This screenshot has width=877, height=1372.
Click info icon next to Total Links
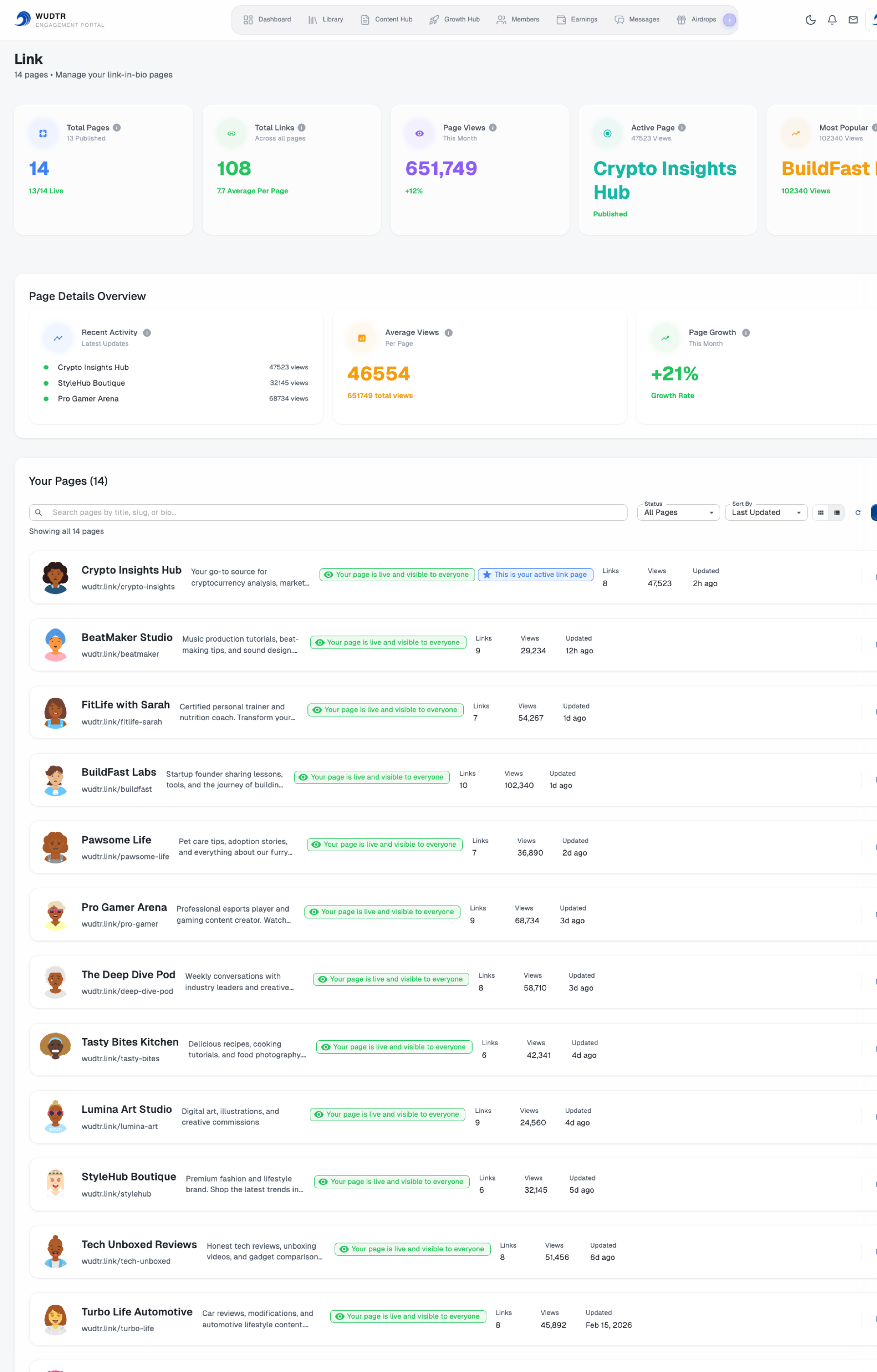tap(302, 128)
